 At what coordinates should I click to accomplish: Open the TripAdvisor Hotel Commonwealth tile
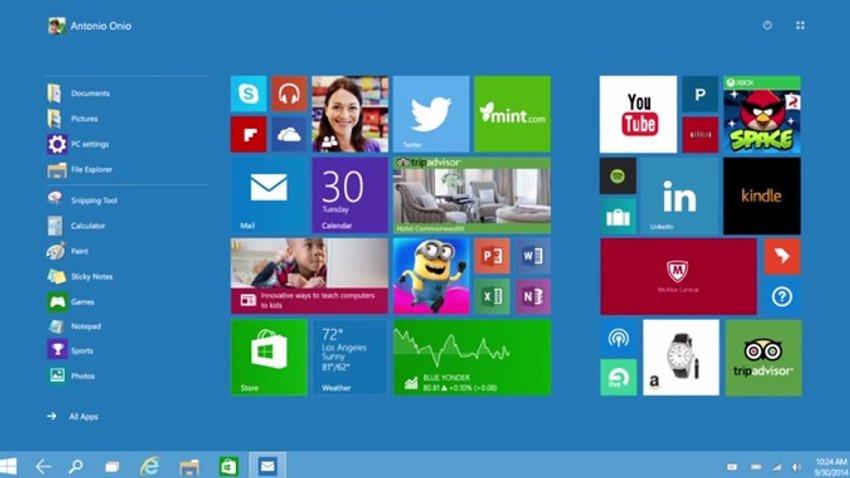472,195
